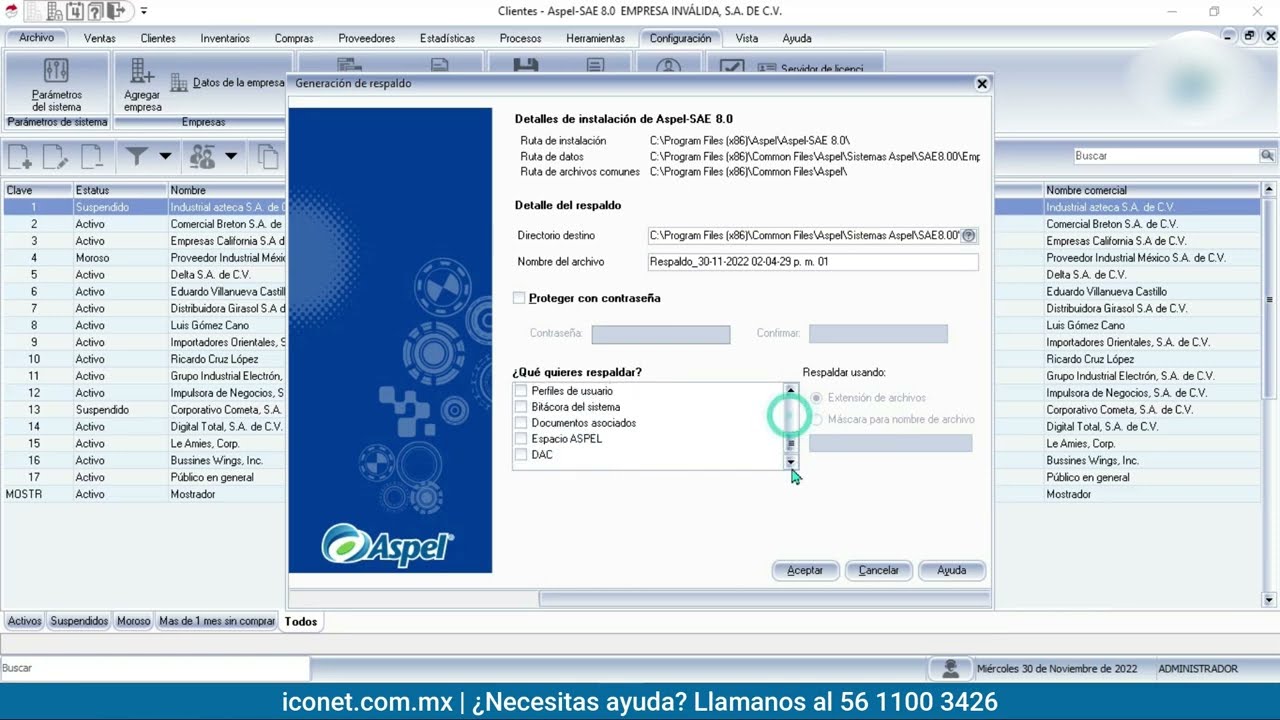
Task: Click the delete client document-minus icon
Action: tap(91, 156)
